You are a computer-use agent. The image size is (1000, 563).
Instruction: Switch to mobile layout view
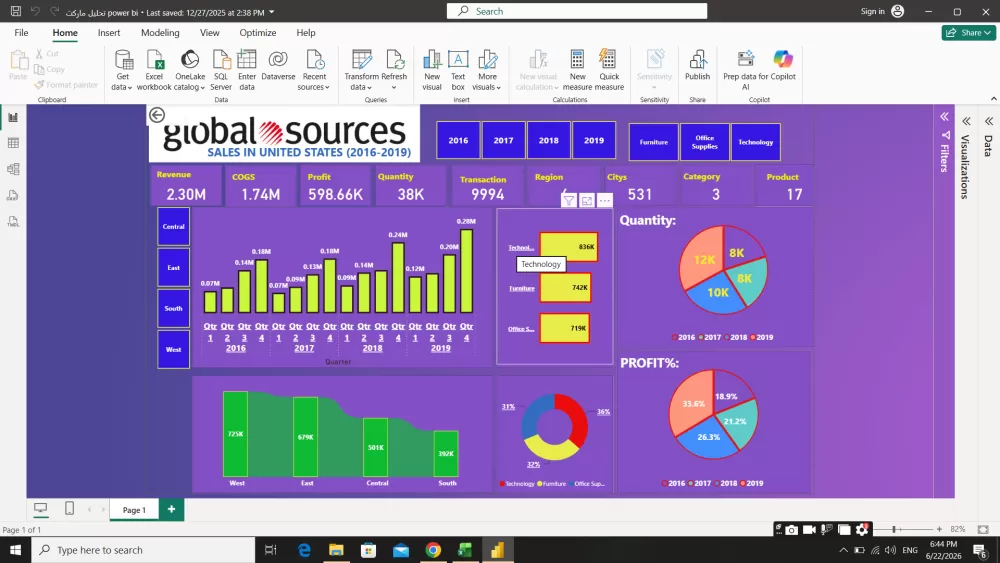(70, 508)
